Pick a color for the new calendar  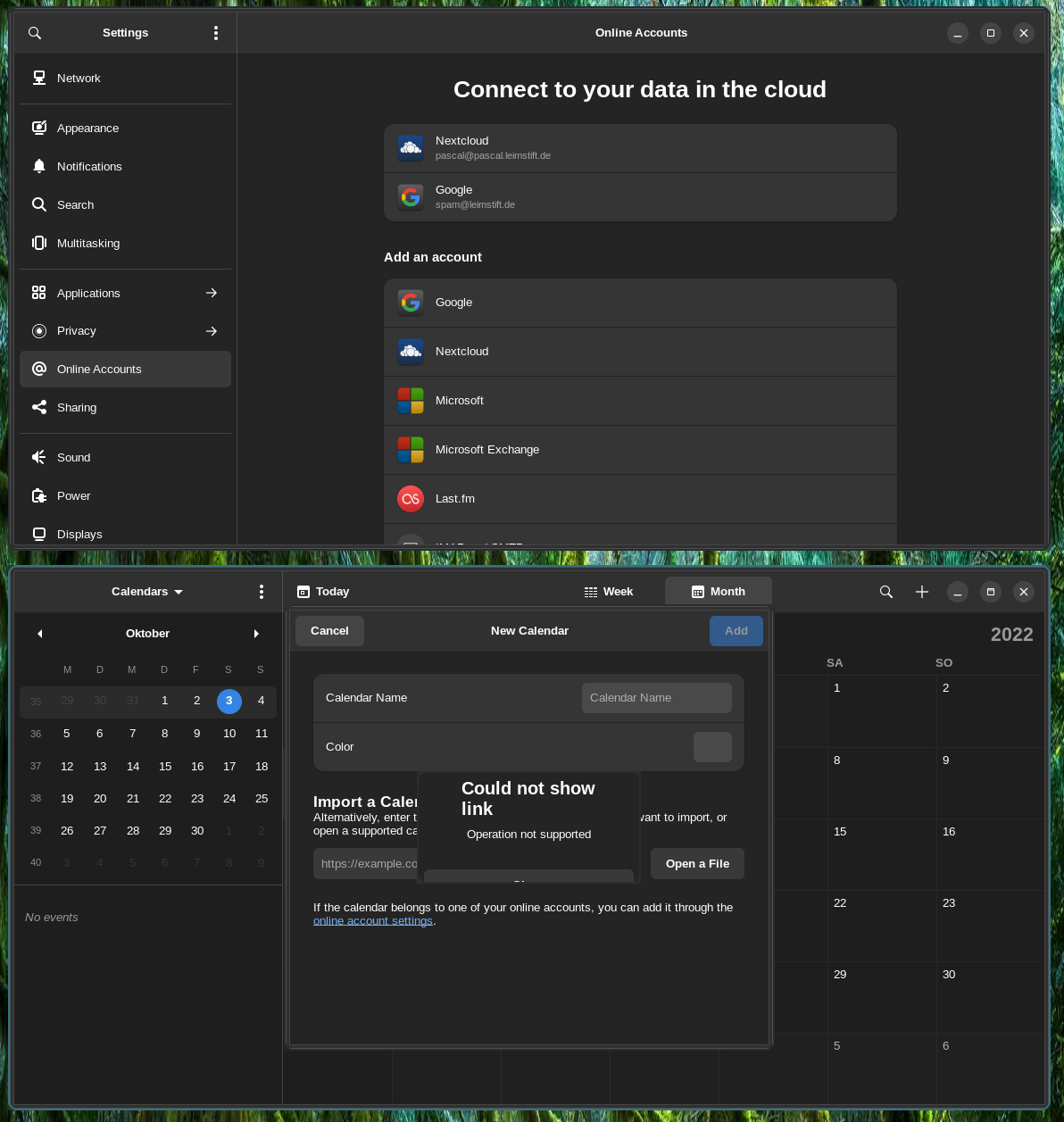pyautogui.click(x=712, y=747)
